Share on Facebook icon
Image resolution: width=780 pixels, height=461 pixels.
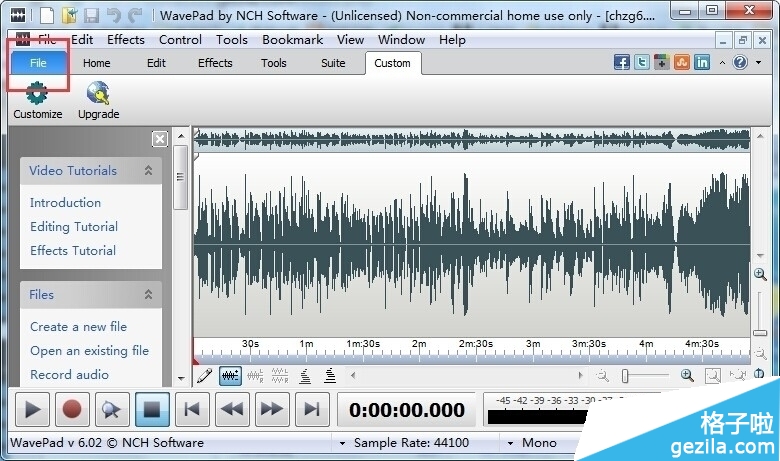pyautogui.click(x=621, y=63)
